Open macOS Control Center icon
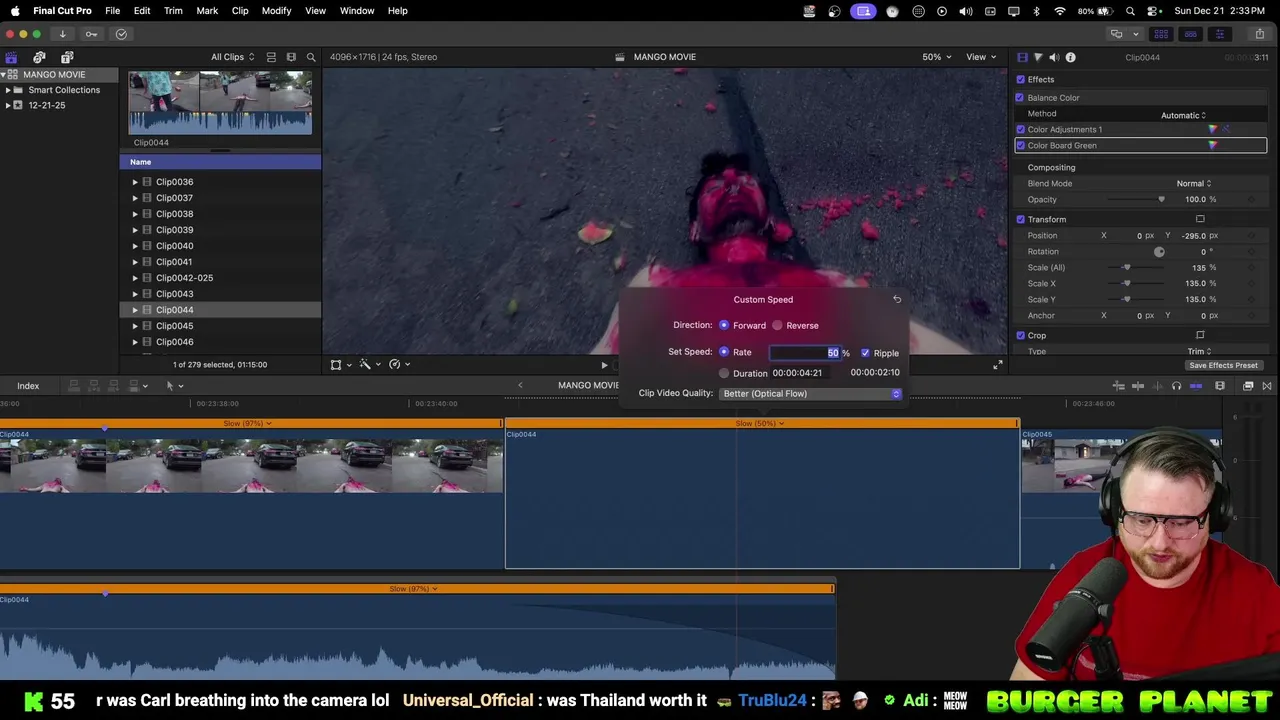 tap(1153, 11)
